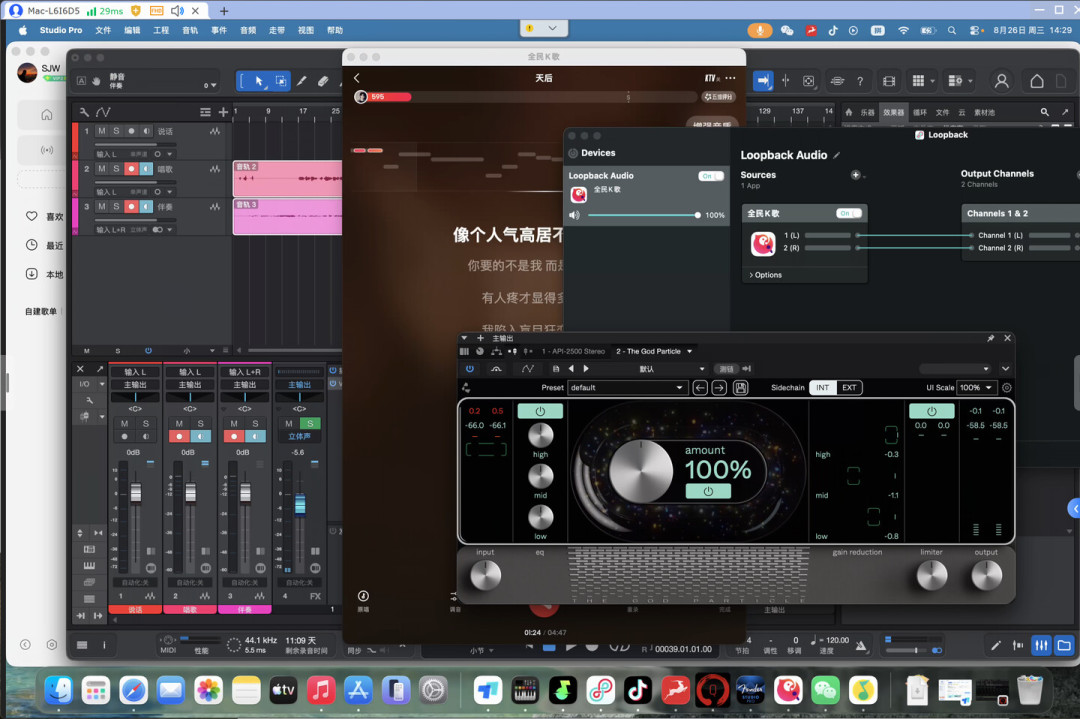Open track settings wrench icon
1080x719 pixels.
(x=84, y=112)
